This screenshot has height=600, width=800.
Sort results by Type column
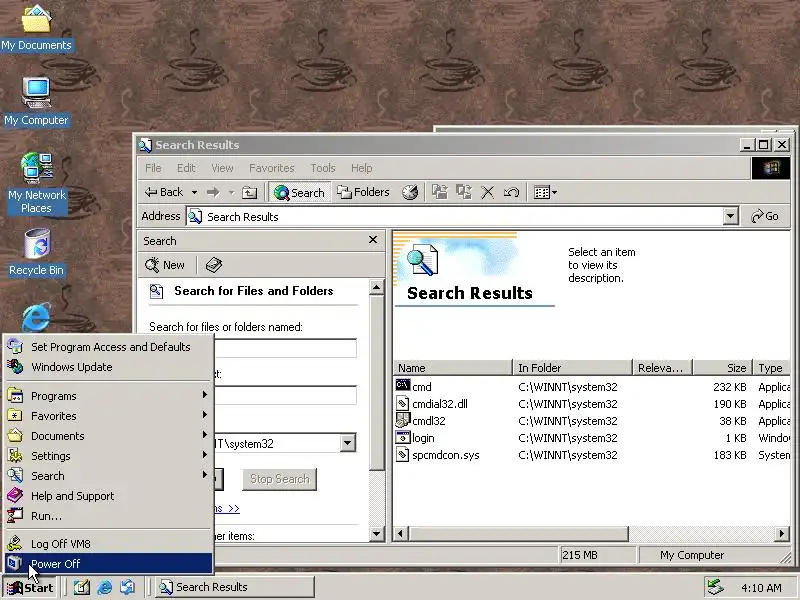[x=772, y=368]
